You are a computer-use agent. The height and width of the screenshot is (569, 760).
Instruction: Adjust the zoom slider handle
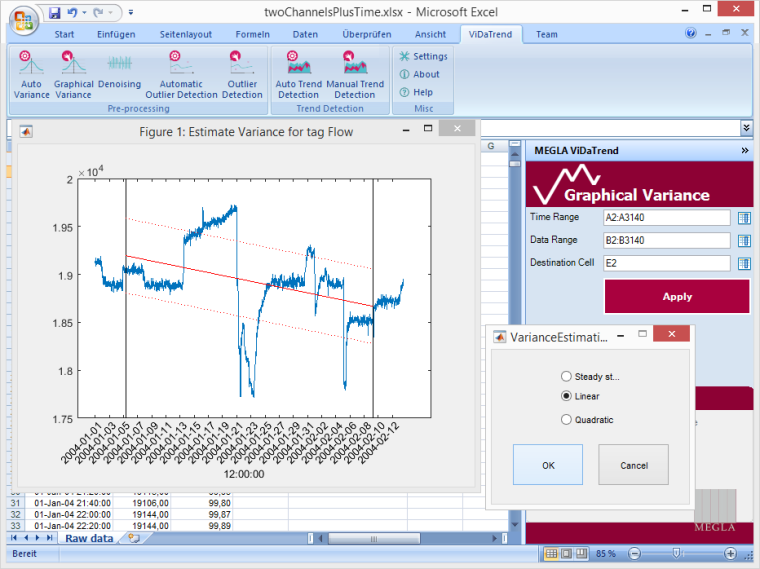[x=677, y=553]
